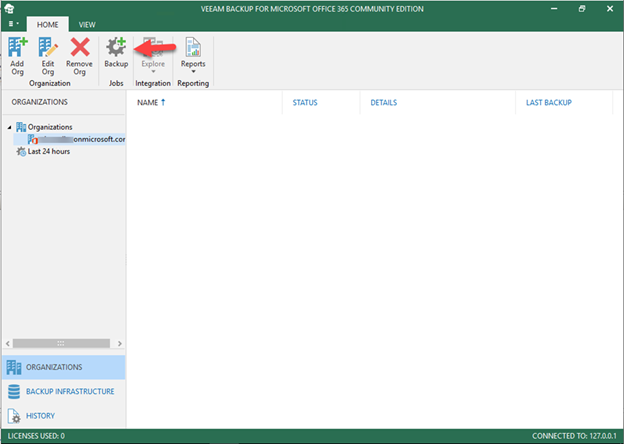Open the HISTORY navigation pane
Viewport: 624px width, 444px height.
click(64, 416)
